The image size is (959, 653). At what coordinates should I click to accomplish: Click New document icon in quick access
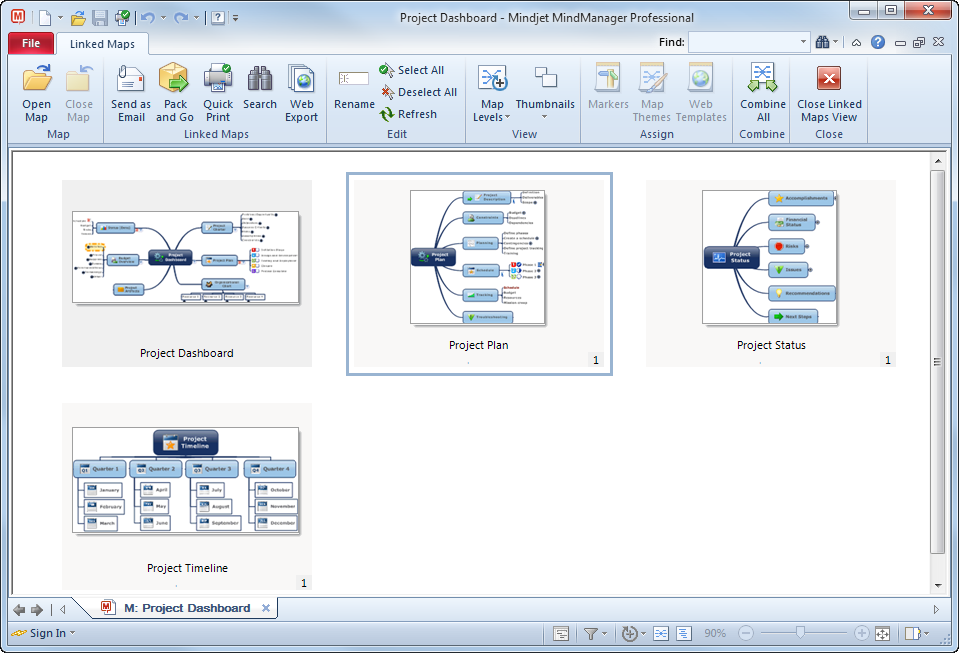tap(45, 18)
